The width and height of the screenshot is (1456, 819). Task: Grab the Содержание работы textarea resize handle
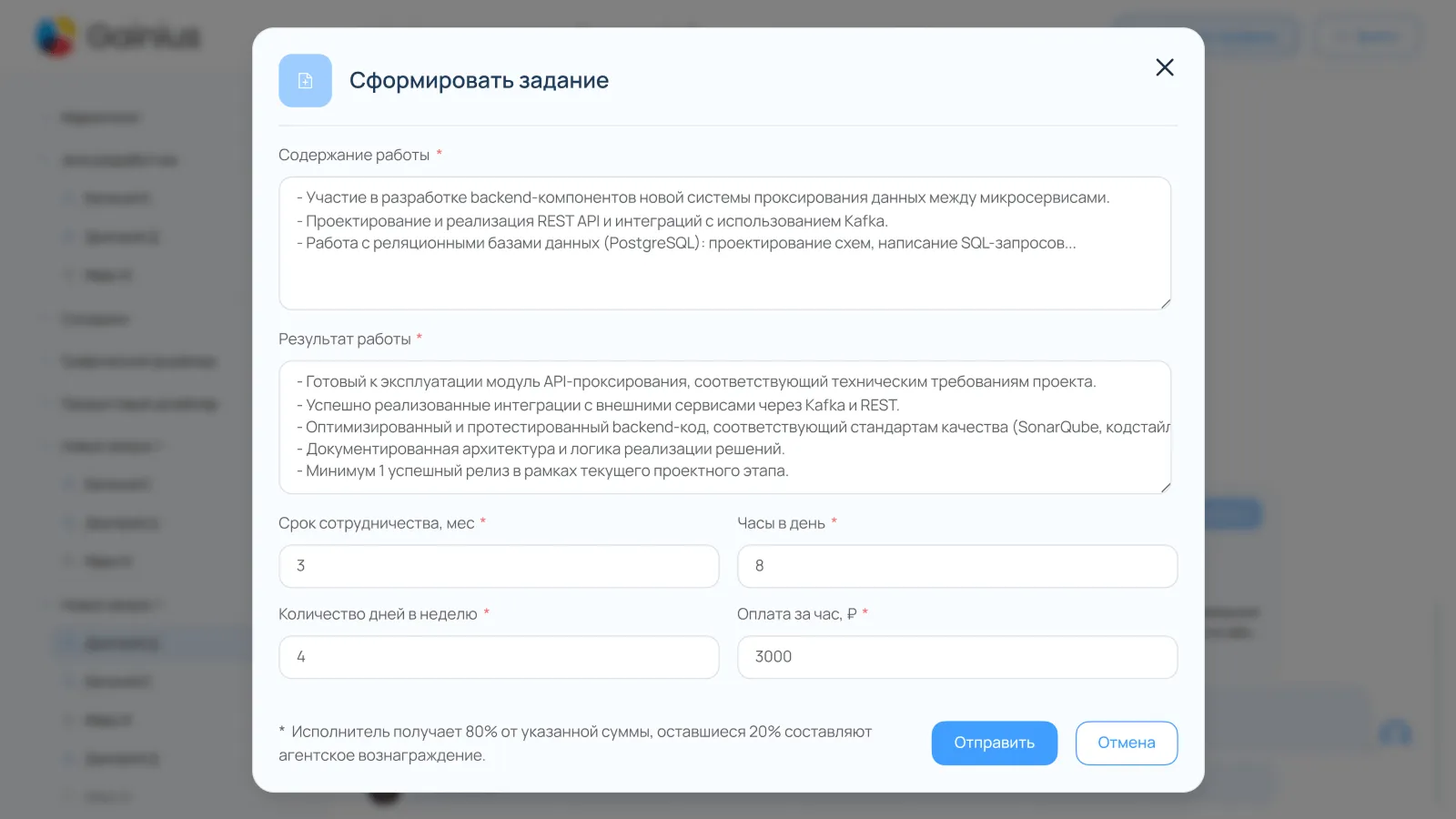1165,304
